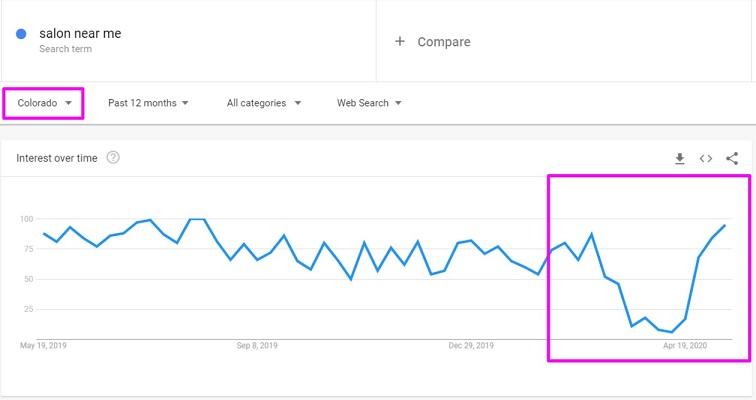This screenshot has width=756, height=400.
Task: Download the Interest over time chart data
Action: point(680,158)
